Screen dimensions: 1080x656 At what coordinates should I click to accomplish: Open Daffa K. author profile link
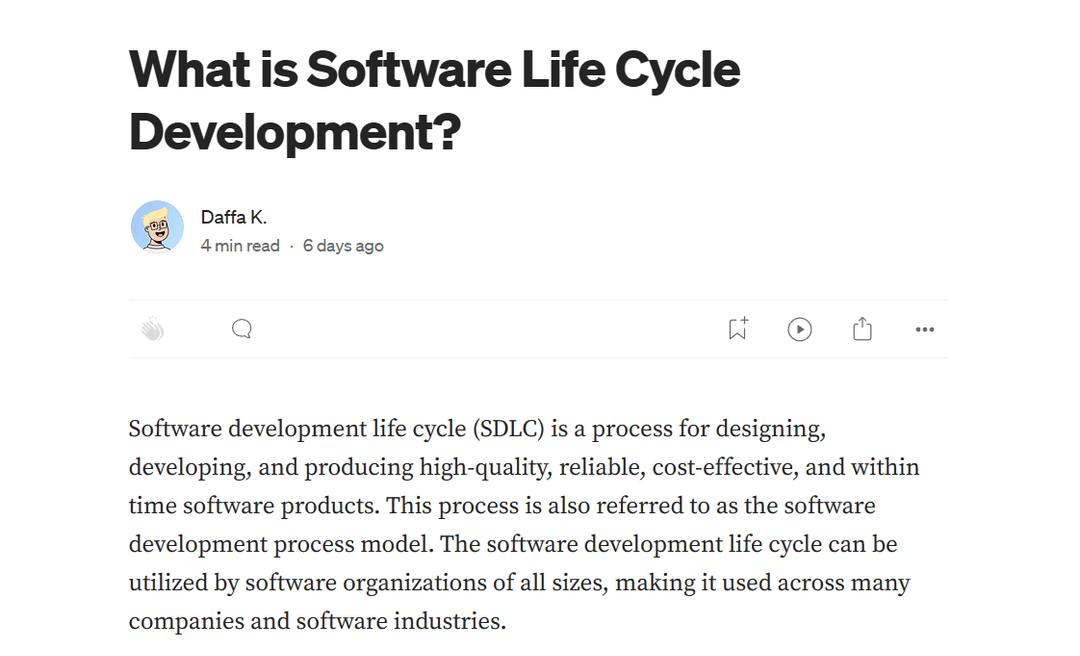[233, 217]
